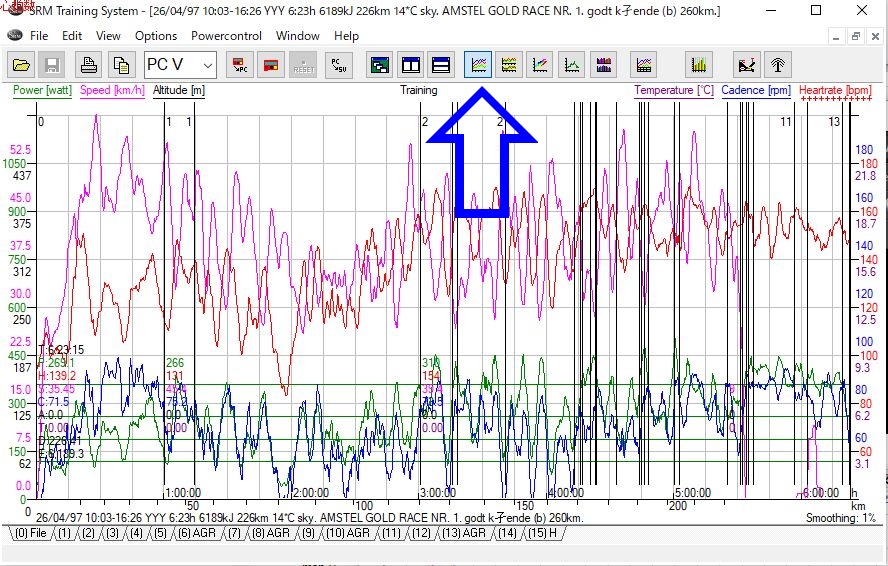Open the Powercontrol menu
The image size is (888, 566).
(226, 36)
